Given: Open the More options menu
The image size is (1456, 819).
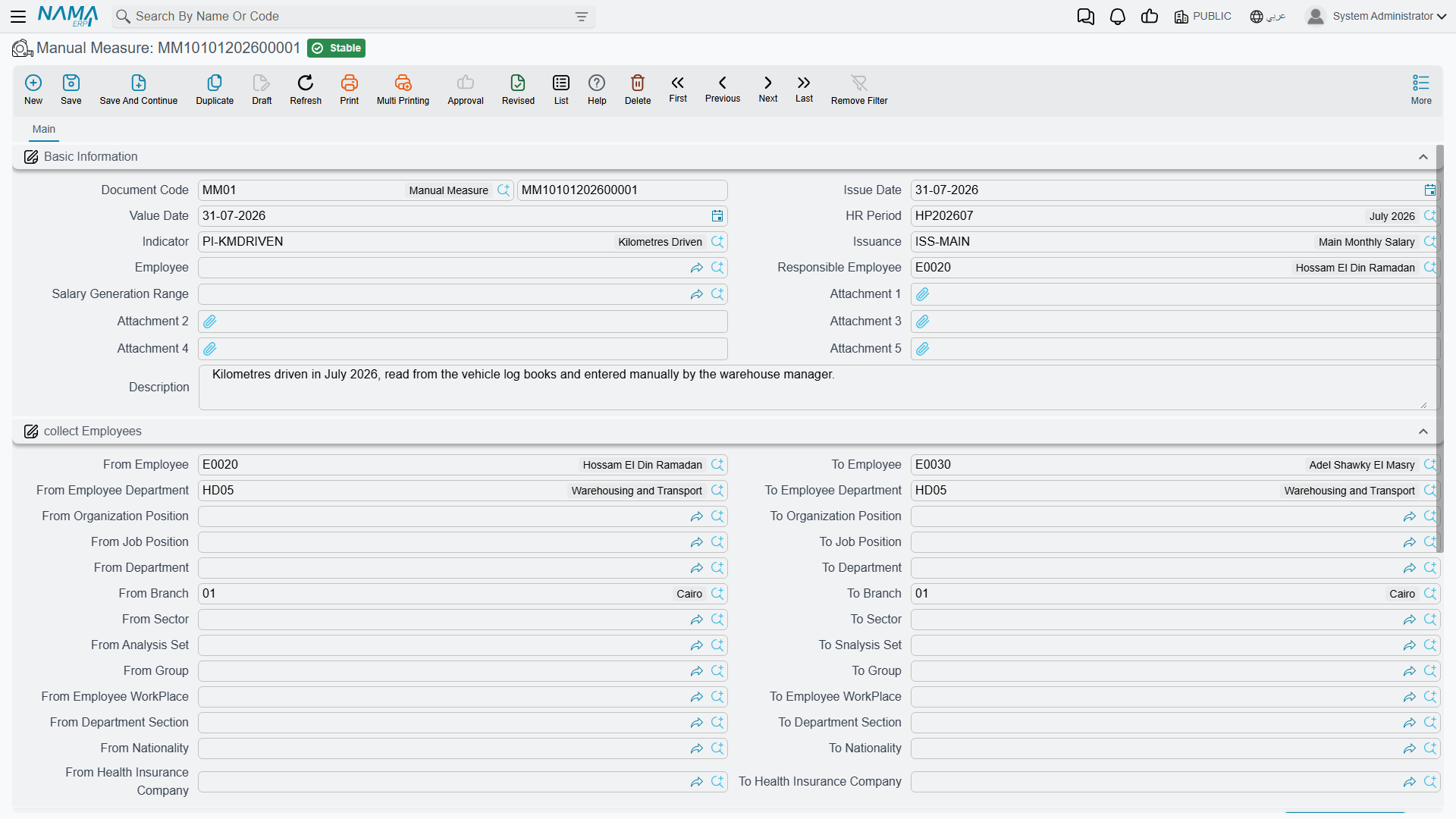Looking at the screenshot, I should (1421, 89).
